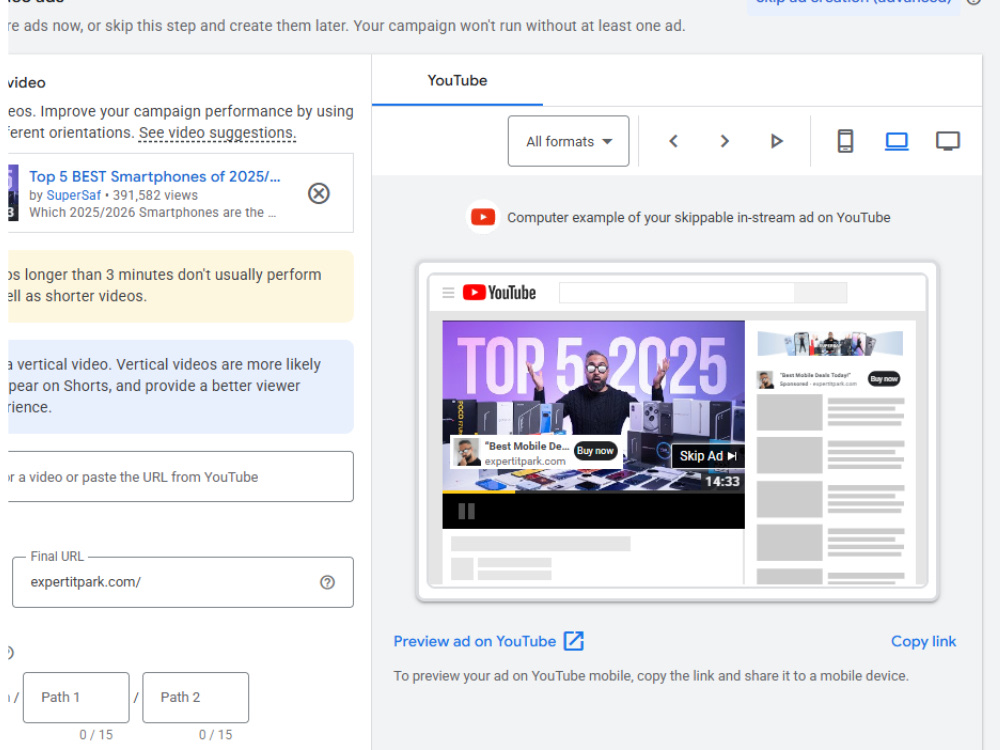Click the video search or URL field

181,476
